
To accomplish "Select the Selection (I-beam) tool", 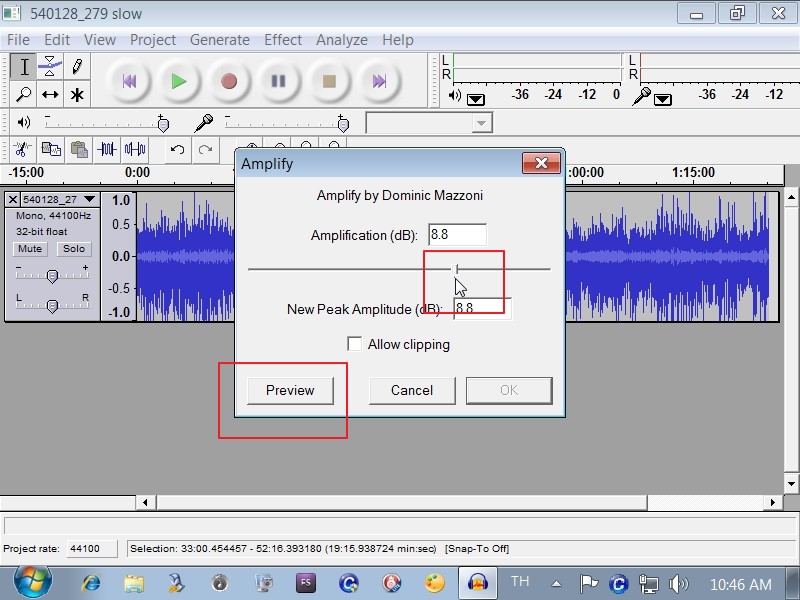I will pos(23,67).
